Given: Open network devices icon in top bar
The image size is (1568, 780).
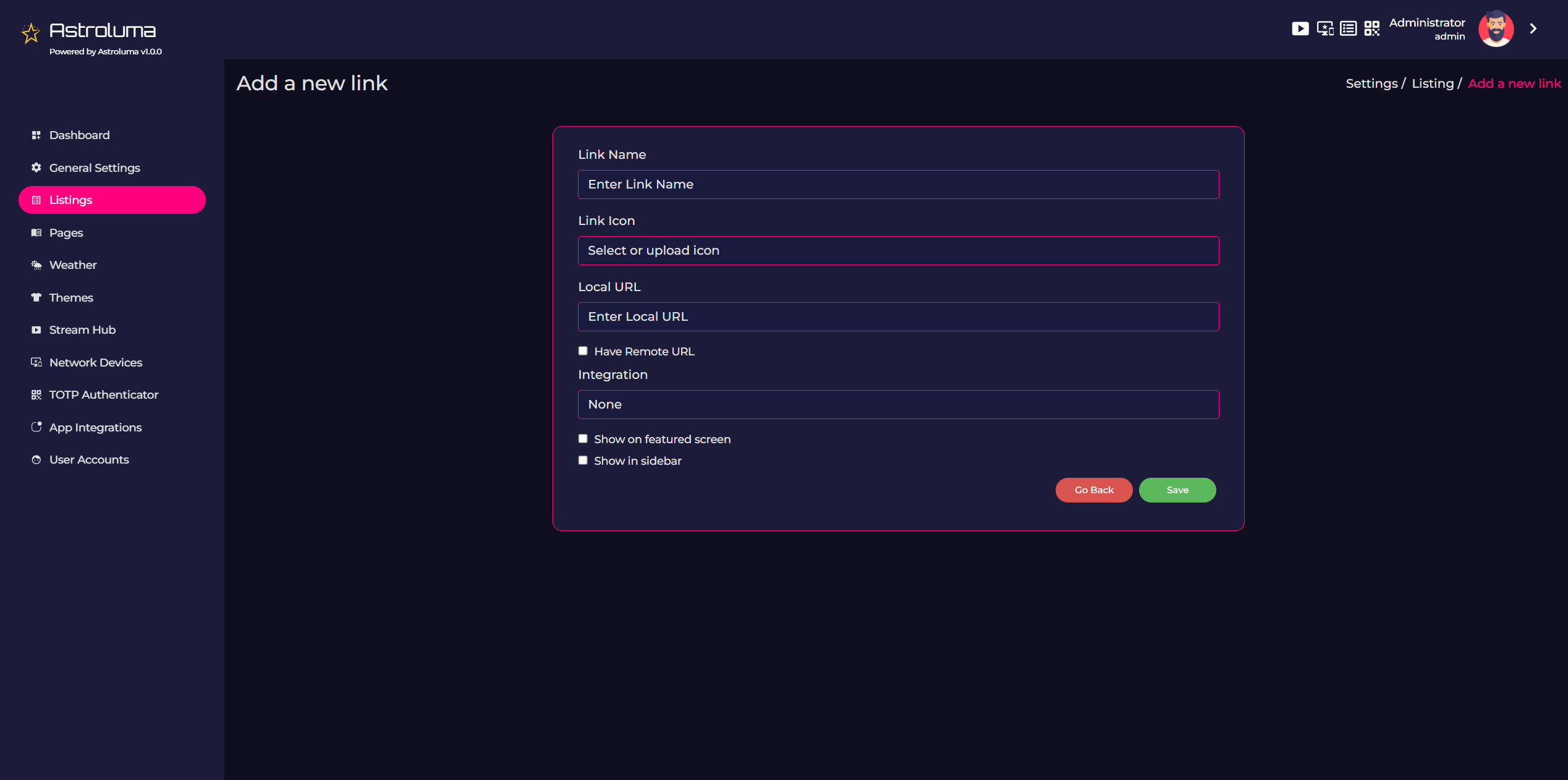Looking at the screenshot, I should pyautogui.click(x=1324, y=28).
